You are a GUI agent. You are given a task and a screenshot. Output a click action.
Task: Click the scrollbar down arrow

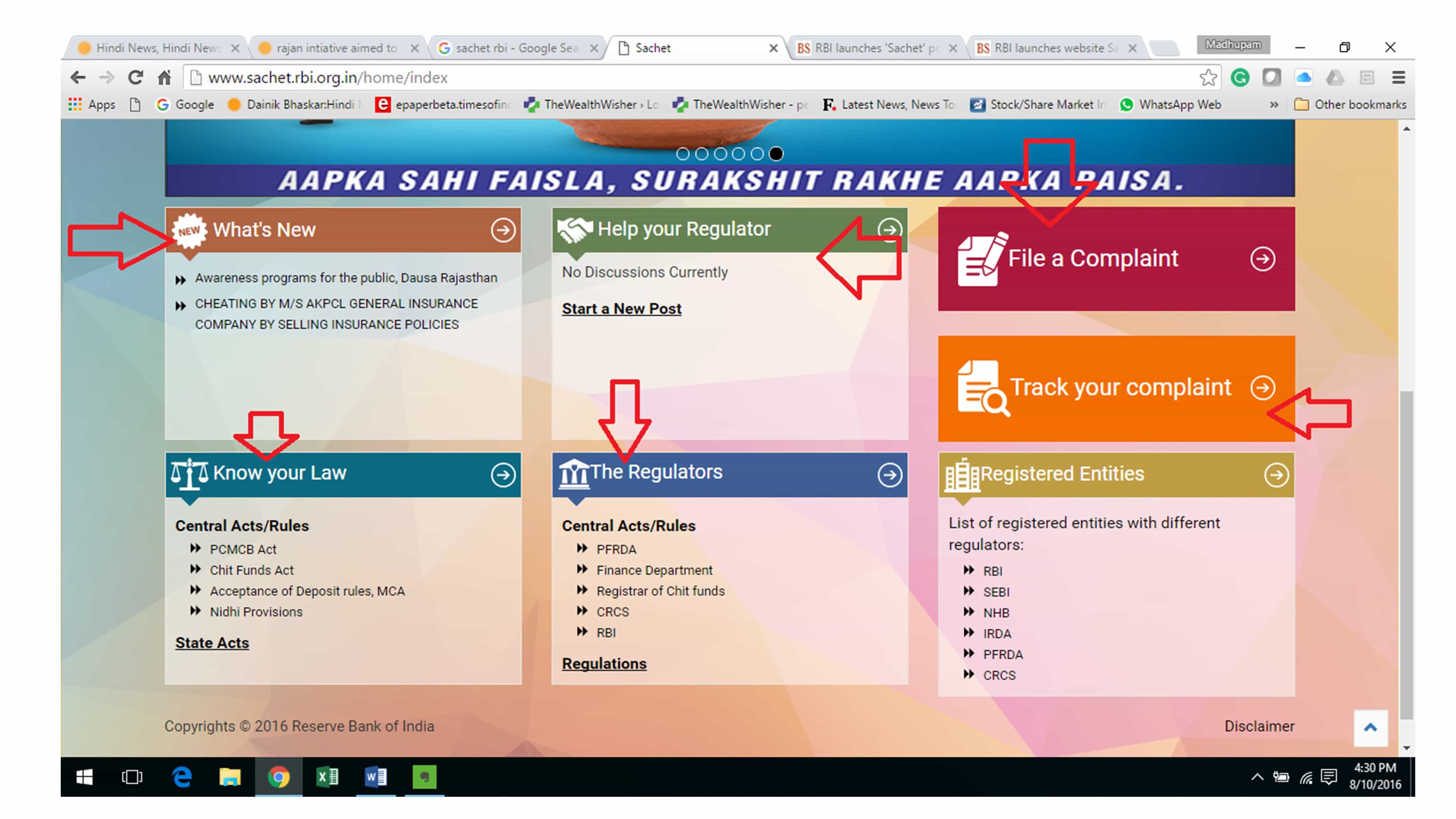1406,748
